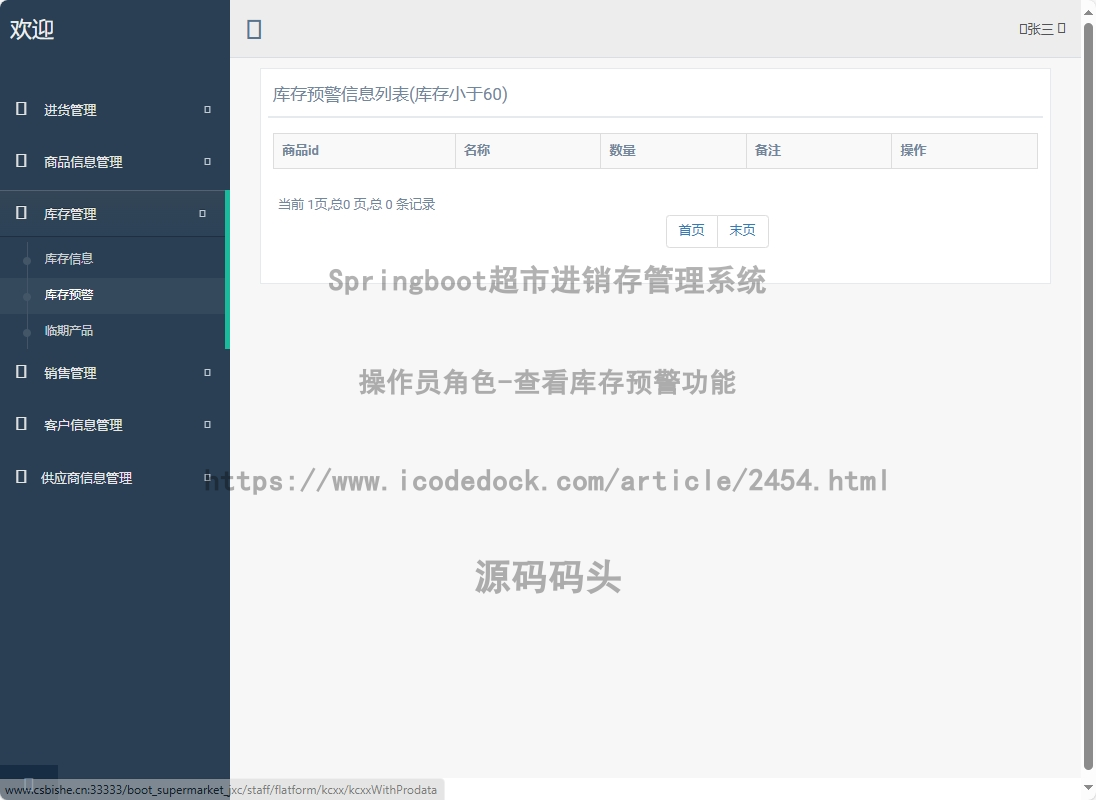Collapse the 库存管理 arrow
This screenshot has height=800, width=1096.
[x=203, y=214]
